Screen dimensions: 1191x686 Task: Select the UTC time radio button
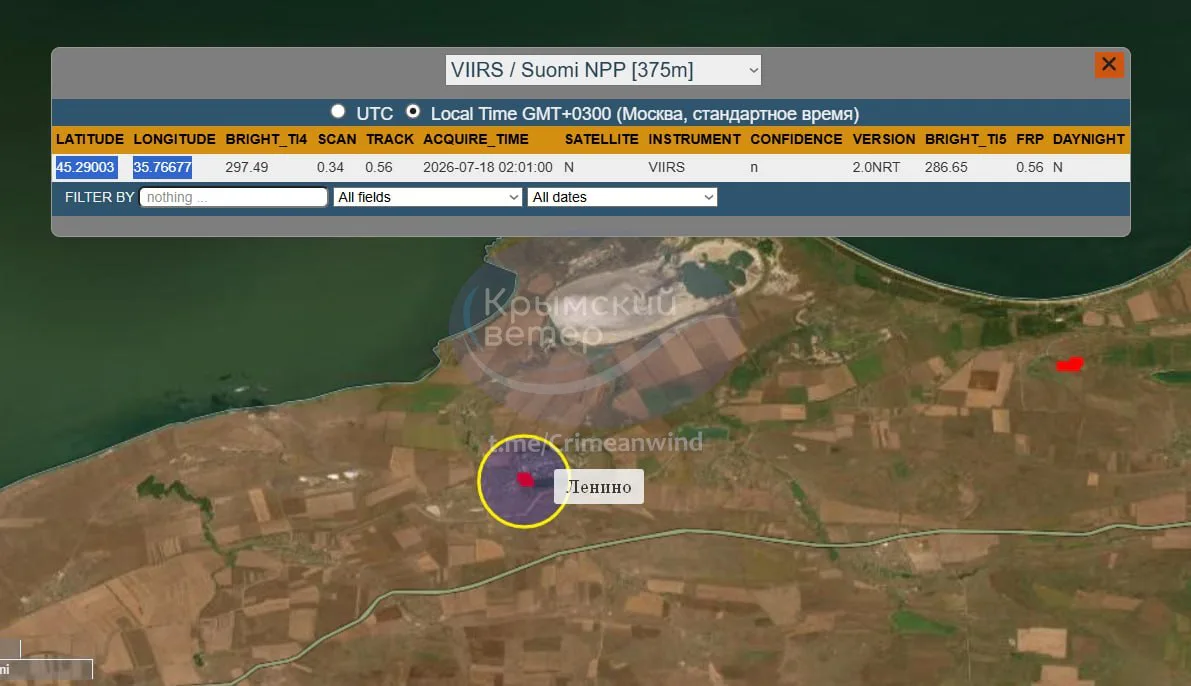point(338,112)
